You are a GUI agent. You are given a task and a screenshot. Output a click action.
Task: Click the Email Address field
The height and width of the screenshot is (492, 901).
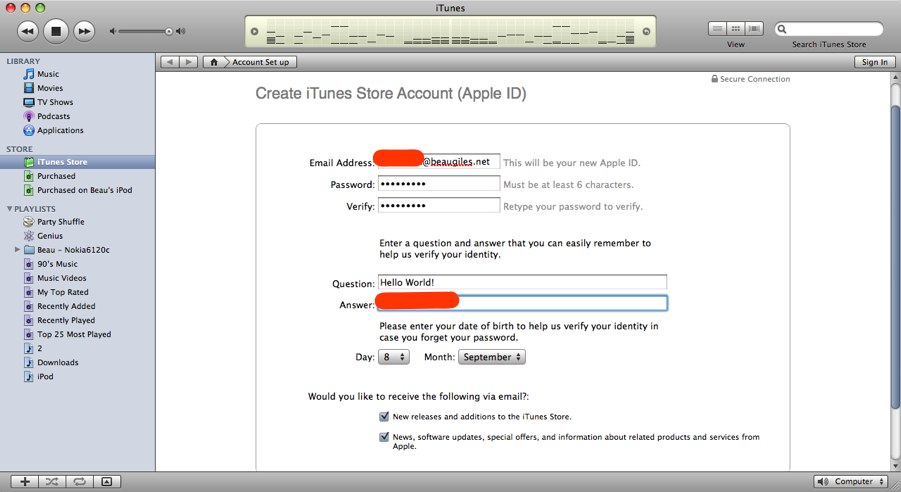(x=438, y=162)
